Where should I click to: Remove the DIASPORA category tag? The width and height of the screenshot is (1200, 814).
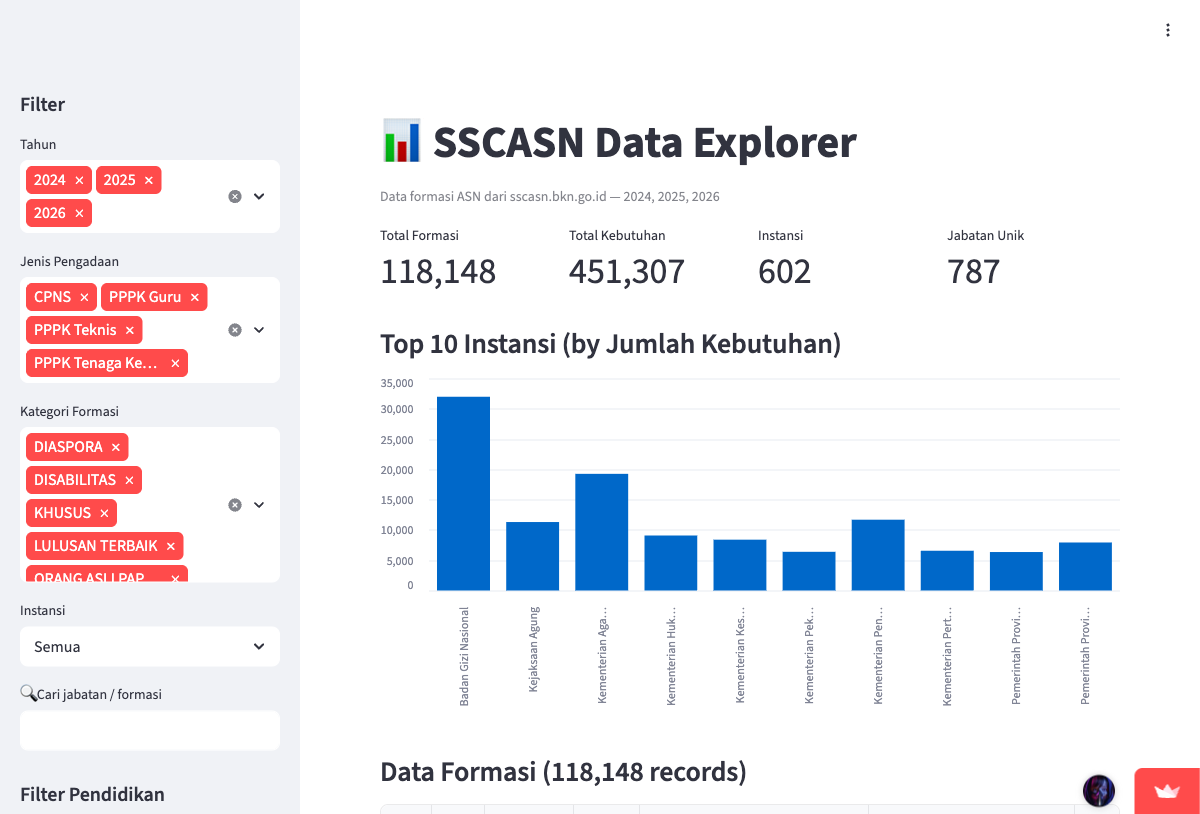tap(116, 447)
